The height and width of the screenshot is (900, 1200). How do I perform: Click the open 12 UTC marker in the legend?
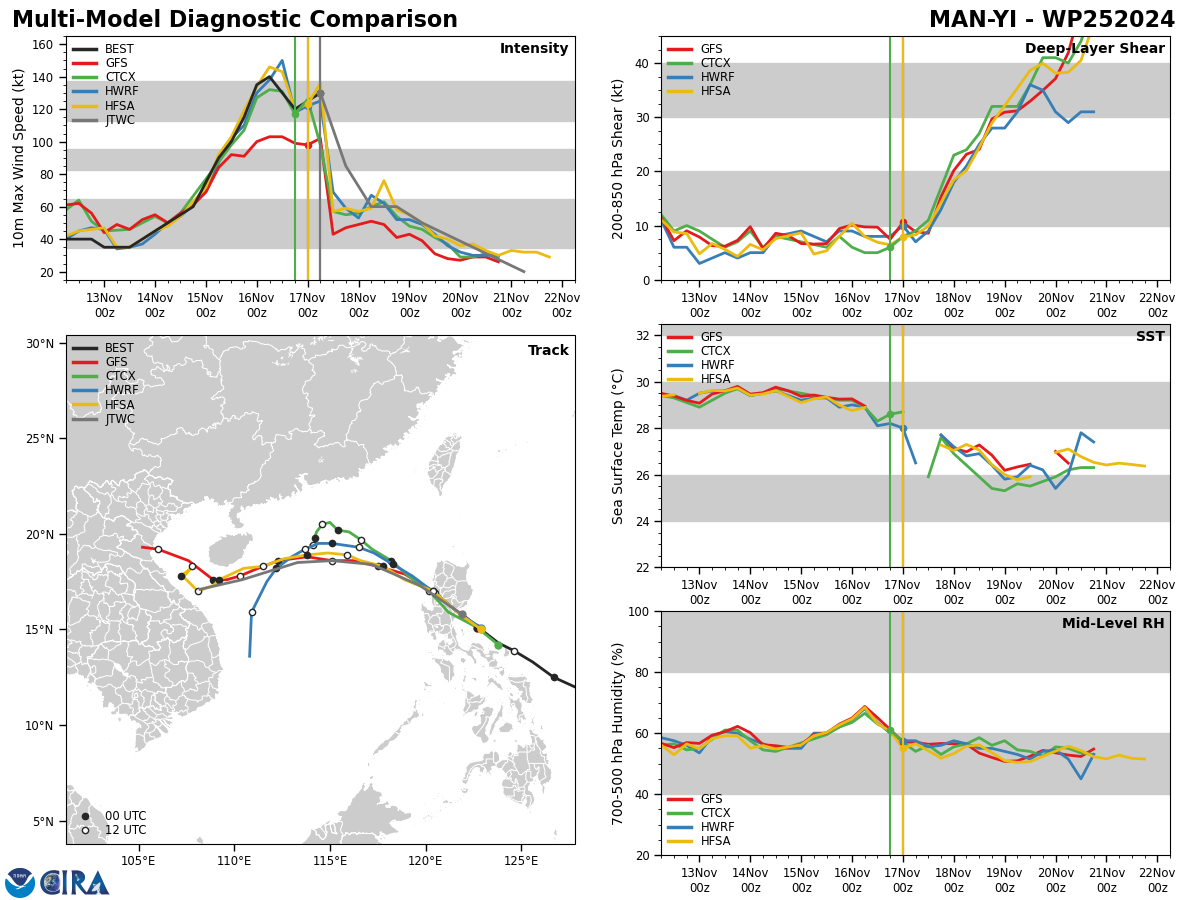coord(85,830)
